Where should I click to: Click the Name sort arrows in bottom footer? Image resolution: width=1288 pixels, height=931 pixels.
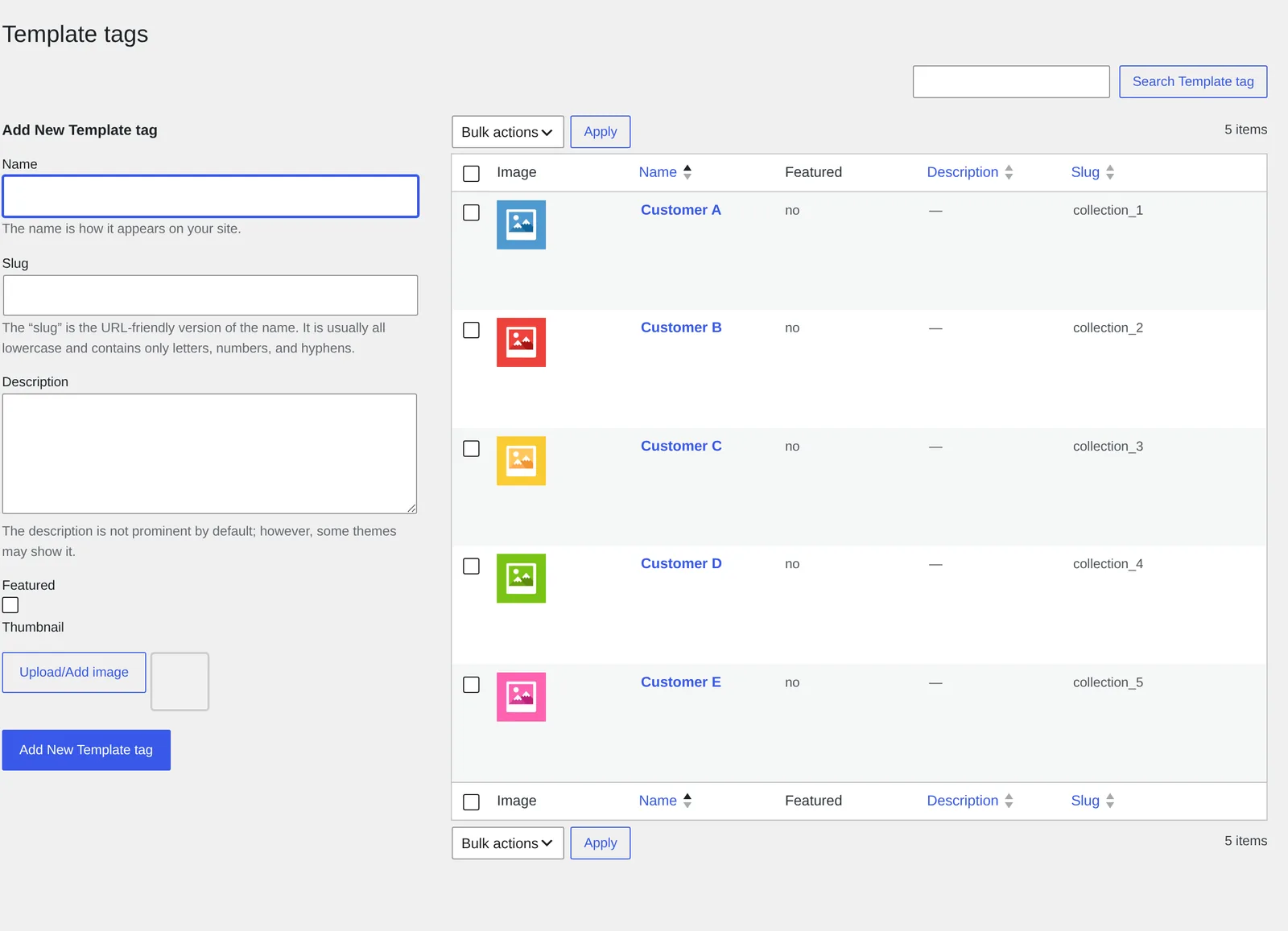click(x=687, y=801)
